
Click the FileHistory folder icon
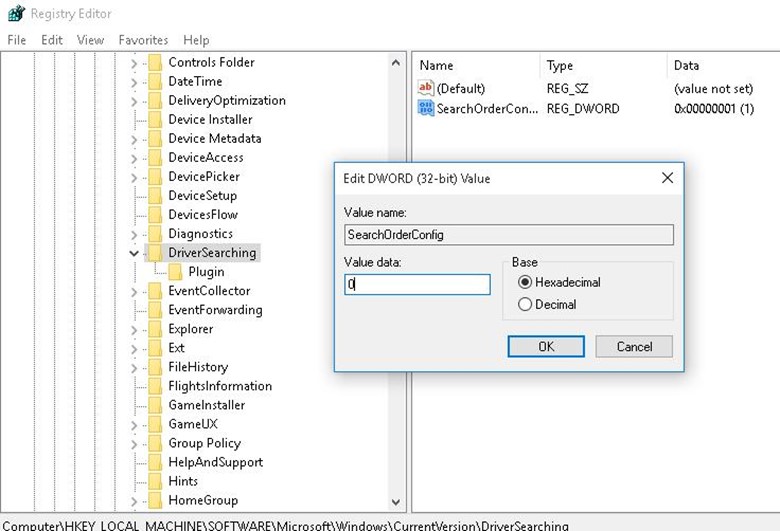[155, 367]
